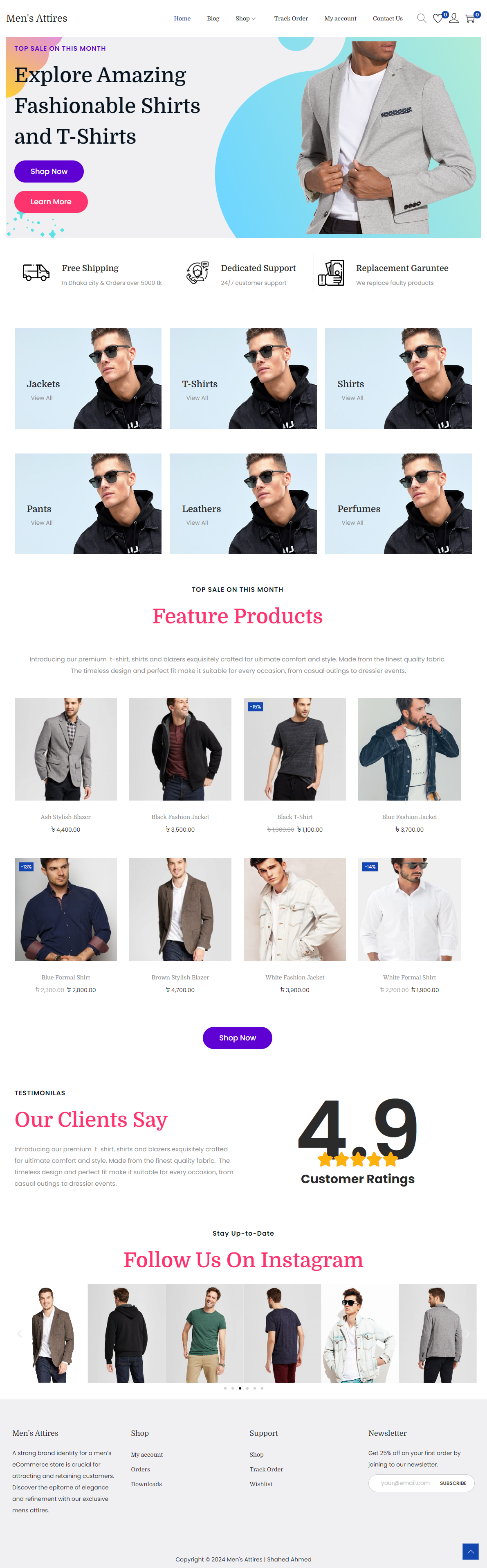The height and width of the screenshot is (1568, 487).
Task: Click the SUBSCRIBE newsletter button
Action: pyautogui.click(x=453, y=1483)
